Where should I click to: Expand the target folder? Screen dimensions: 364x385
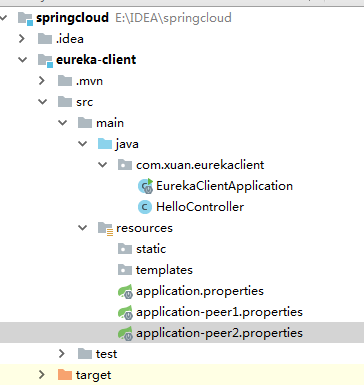pyautogui.click(x=42, y=375)
